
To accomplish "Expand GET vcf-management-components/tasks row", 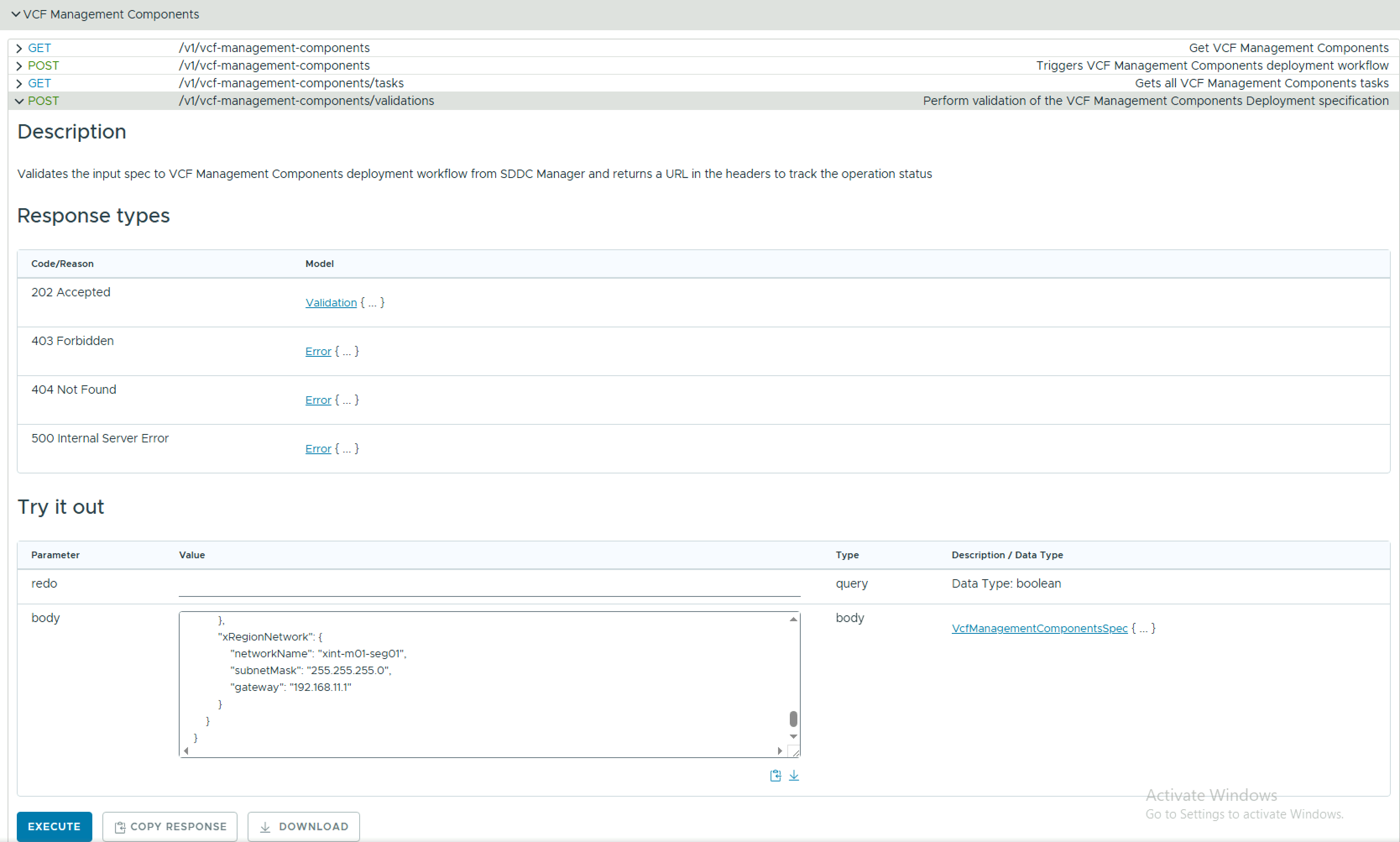I will click(x=19, y=84).
